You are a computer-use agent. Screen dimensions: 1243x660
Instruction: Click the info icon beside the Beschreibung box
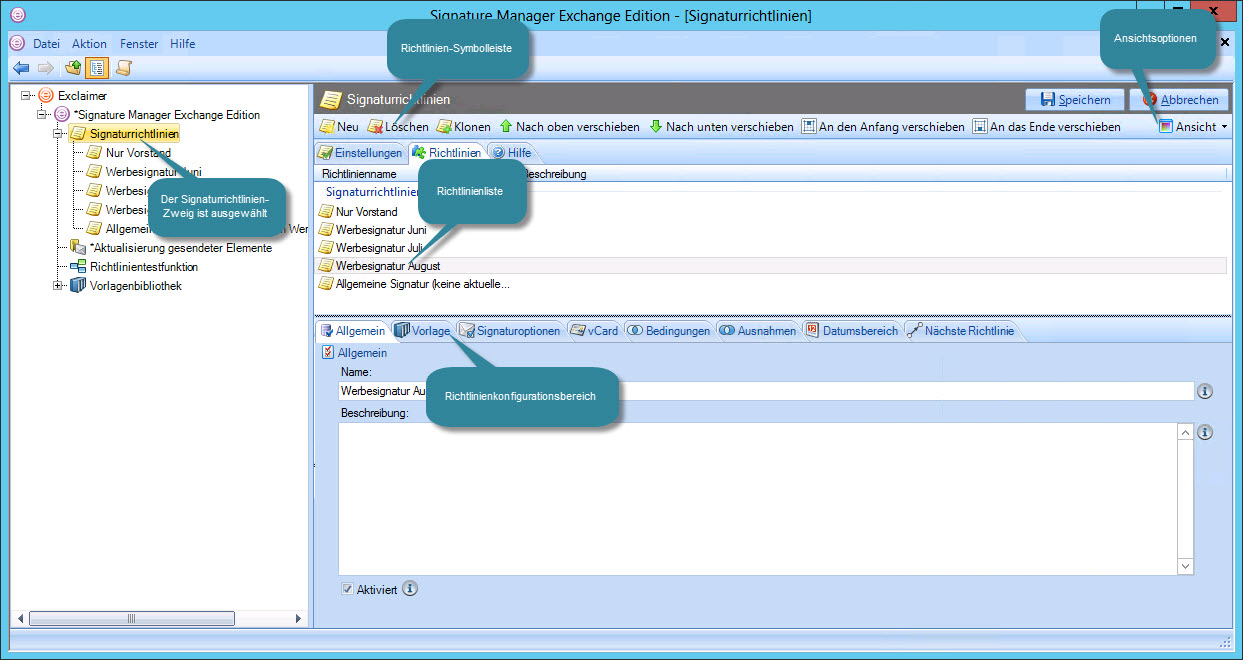(1205, 433)
